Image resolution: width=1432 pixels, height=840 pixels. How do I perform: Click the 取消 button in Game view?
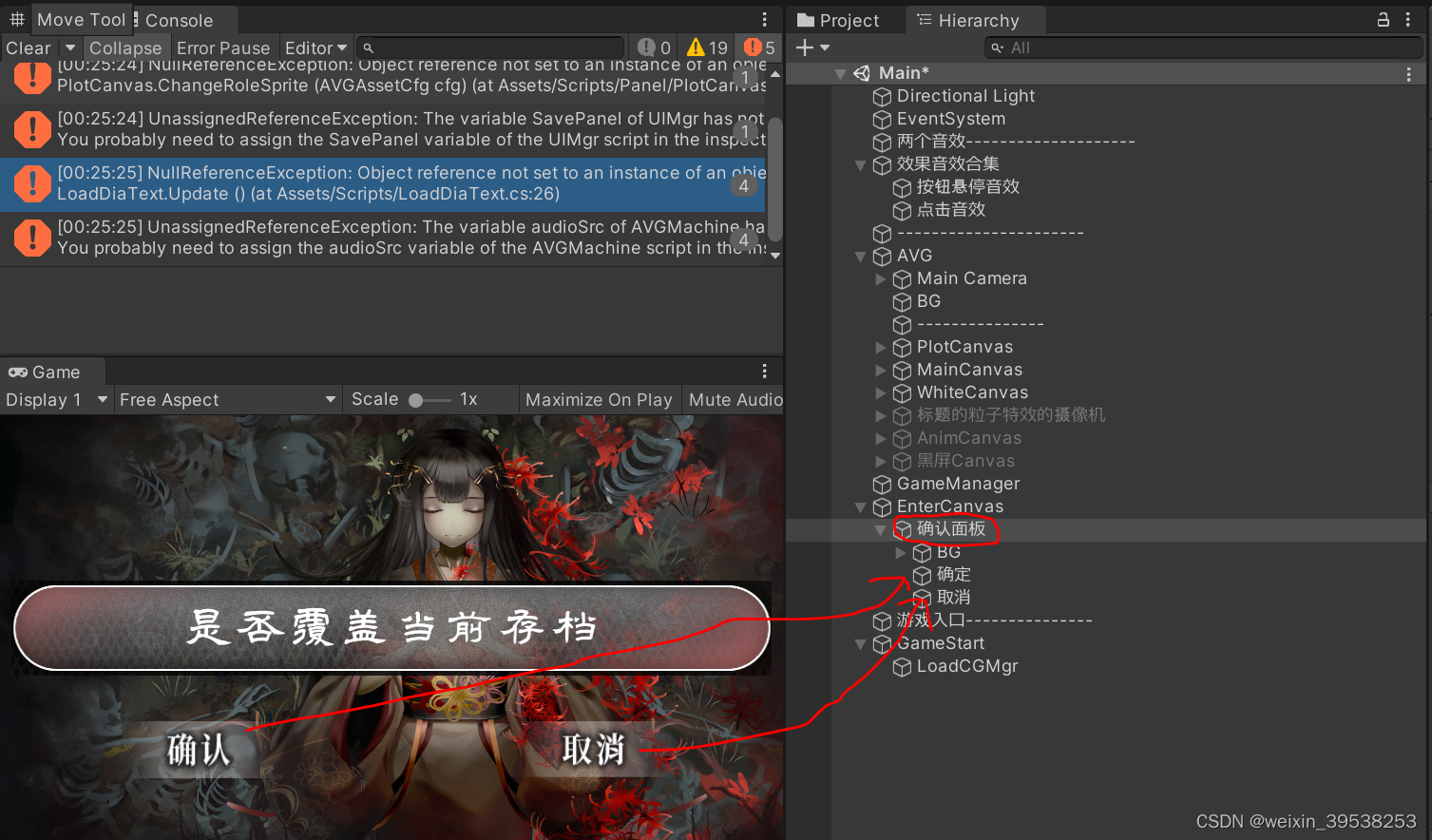click(593, 749)
